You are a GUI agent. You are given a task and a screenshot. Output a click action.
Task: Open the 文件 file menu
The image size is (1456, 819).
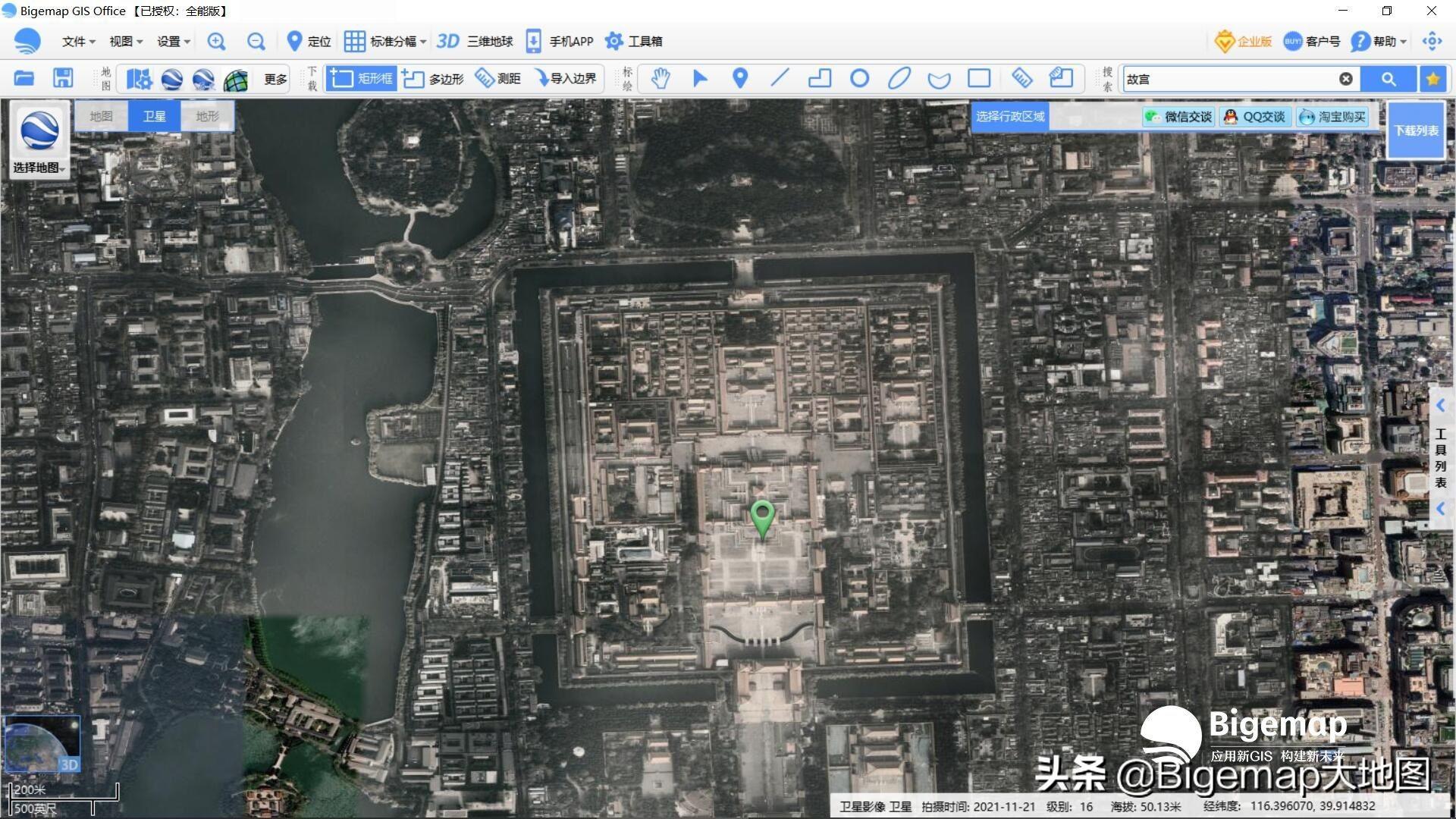[78, 42]
